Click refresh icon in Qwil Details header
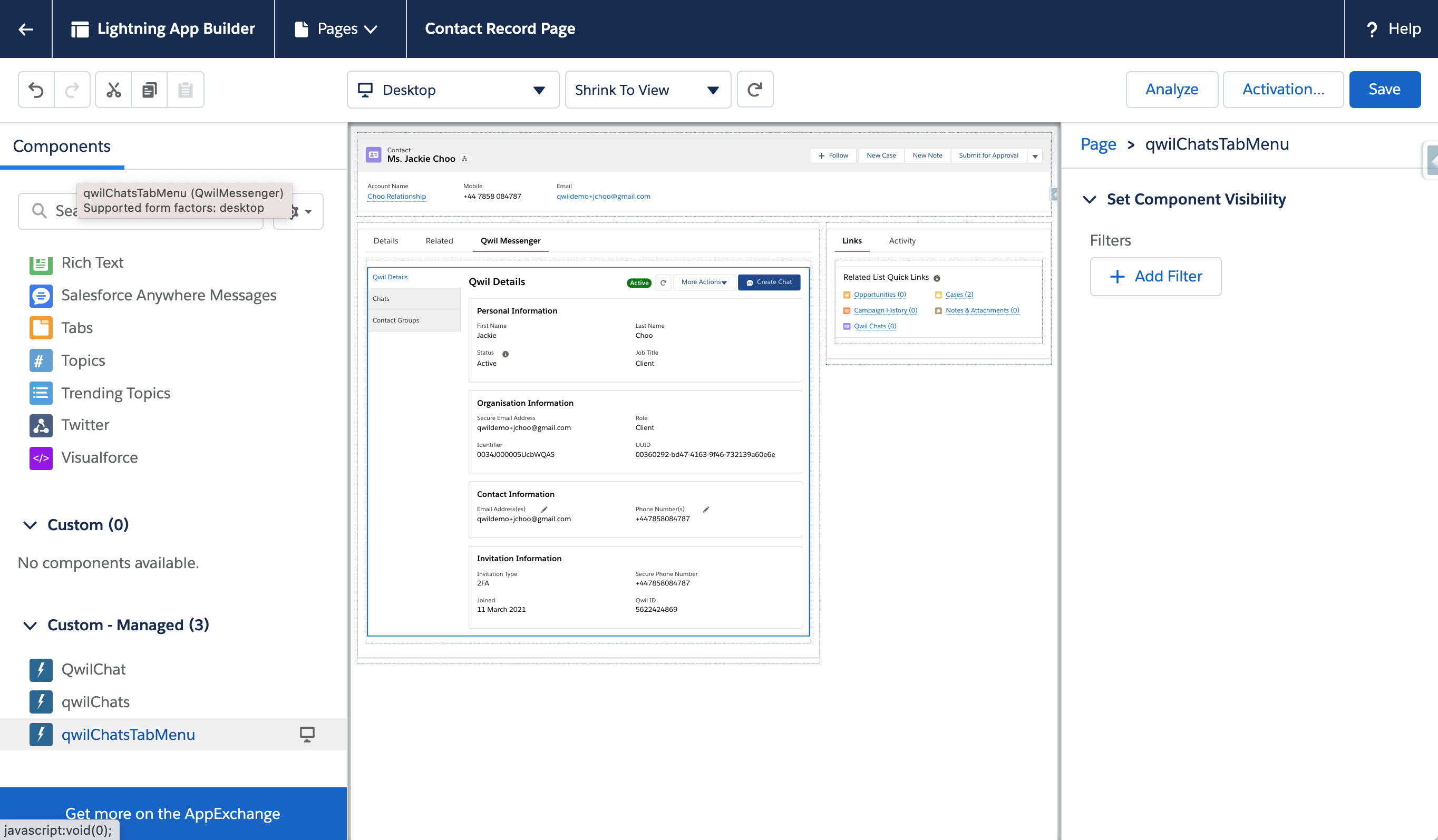This screenshot has width=1438, height=840. coord(663,282)
